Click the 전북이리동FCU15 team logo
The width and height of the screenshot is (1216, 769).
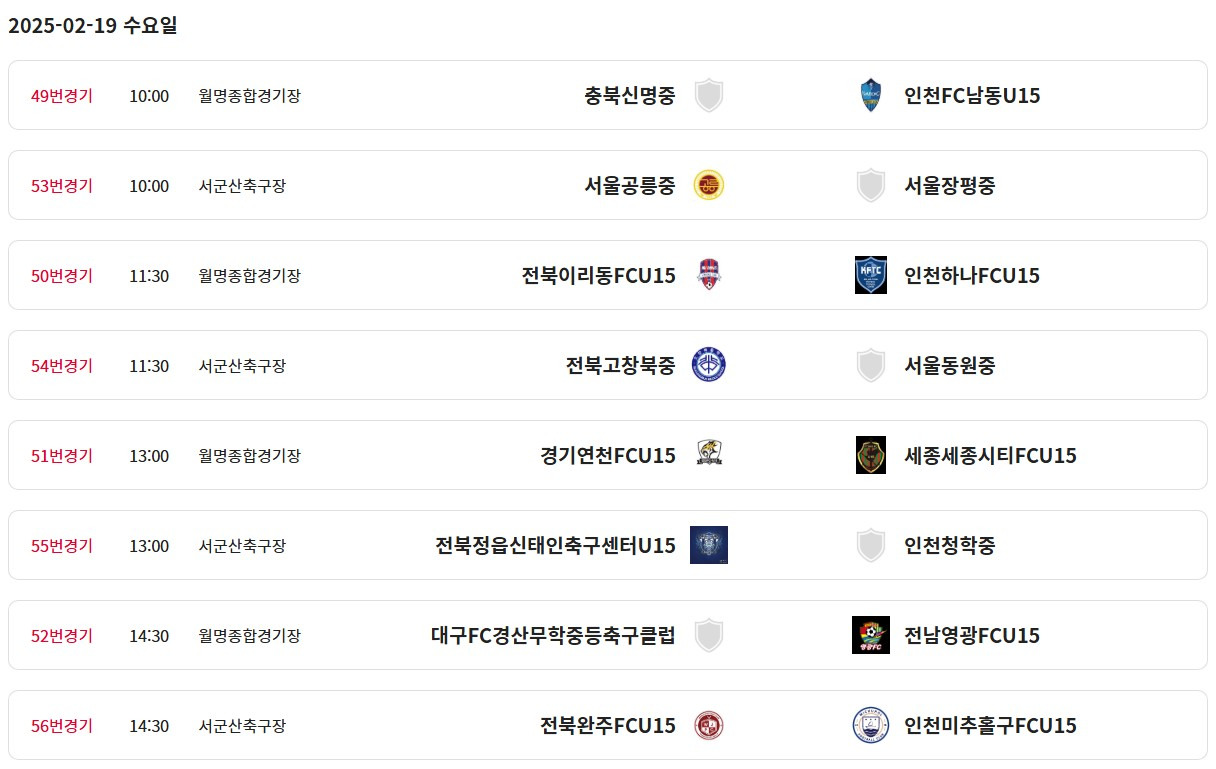709,275
